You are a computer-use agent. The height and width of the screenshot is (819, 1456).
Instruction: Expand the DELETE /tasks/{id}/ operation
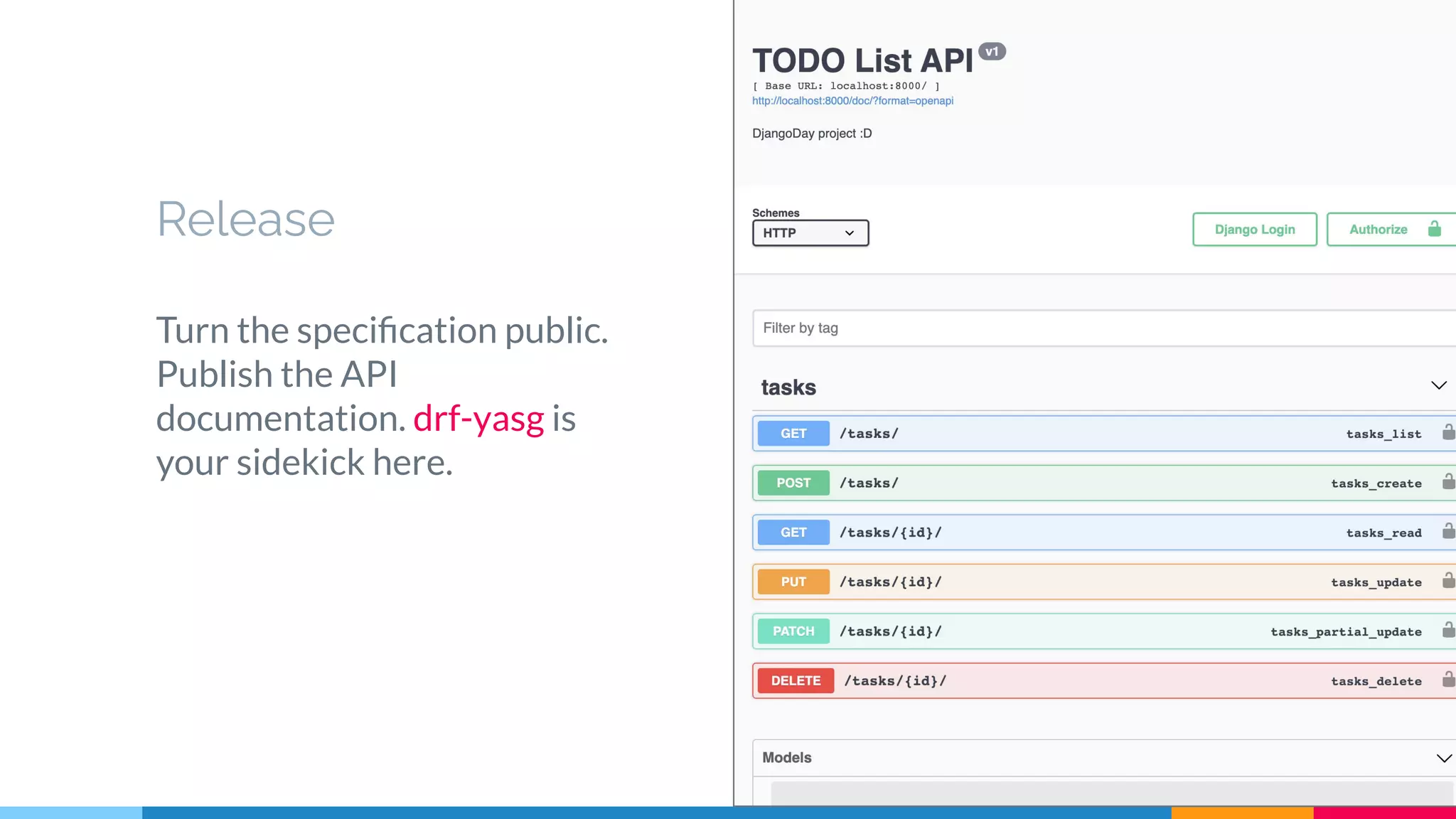click(1104, 680)
